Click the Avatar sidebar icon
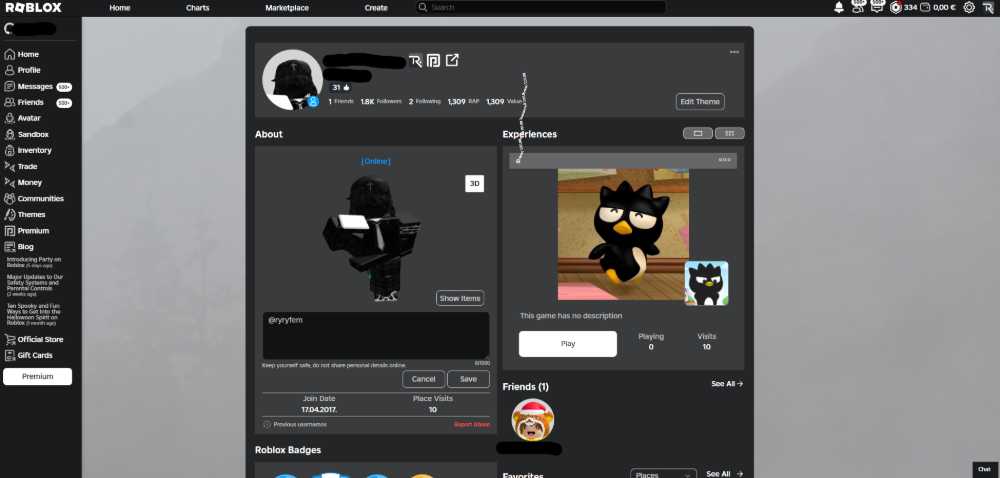Image resolution: width=1000 pixels, height=478 pixels. (x=10, y=118)
